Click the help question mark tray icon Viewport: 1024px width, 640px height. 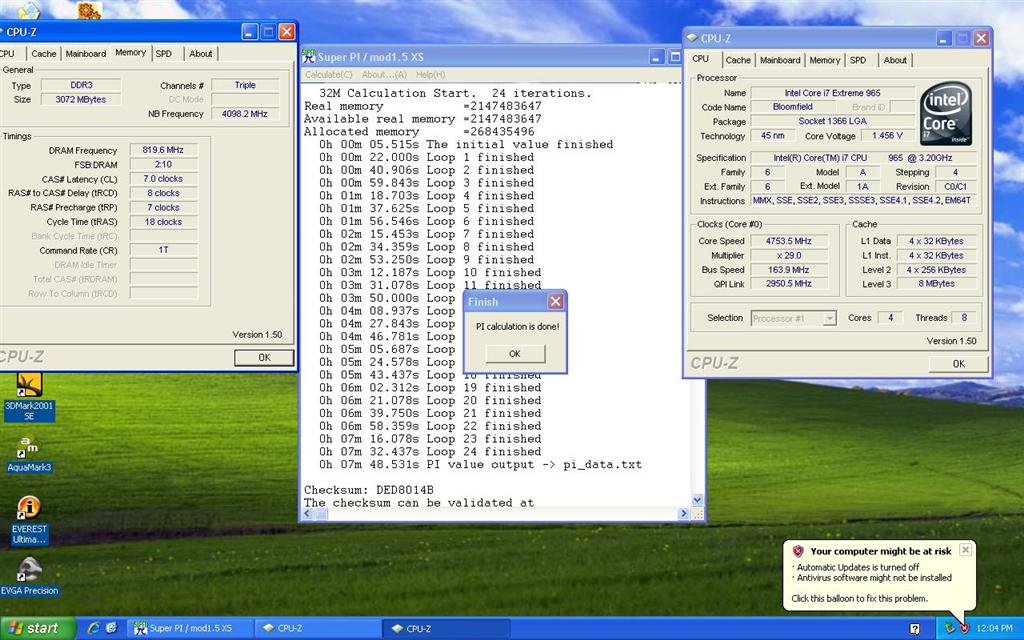pyautogui.click(x=915, y=629)
